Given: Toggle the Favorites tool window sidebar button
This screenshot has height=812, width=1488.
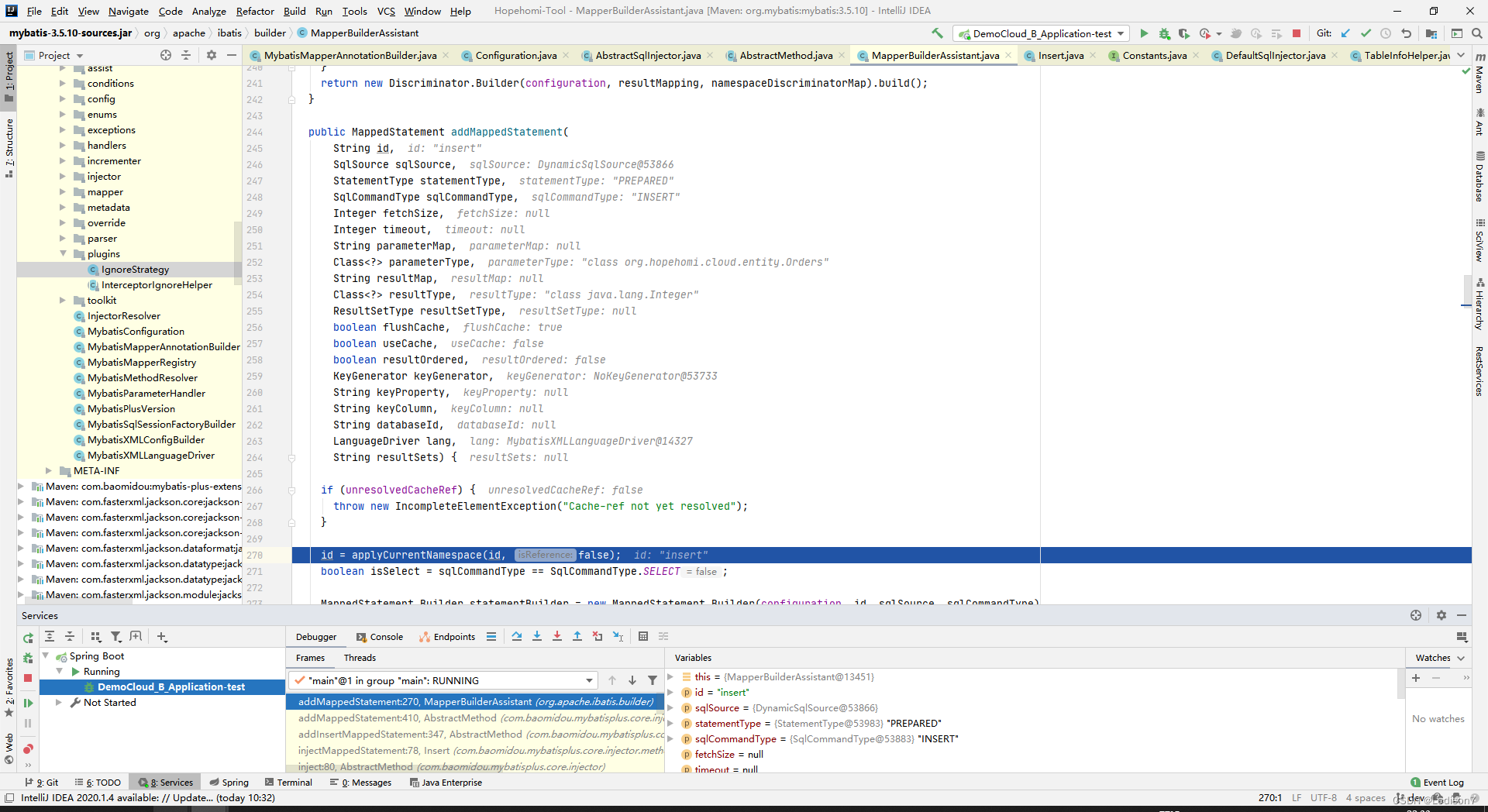Looking at the screenshot, I should pos(9,687).
